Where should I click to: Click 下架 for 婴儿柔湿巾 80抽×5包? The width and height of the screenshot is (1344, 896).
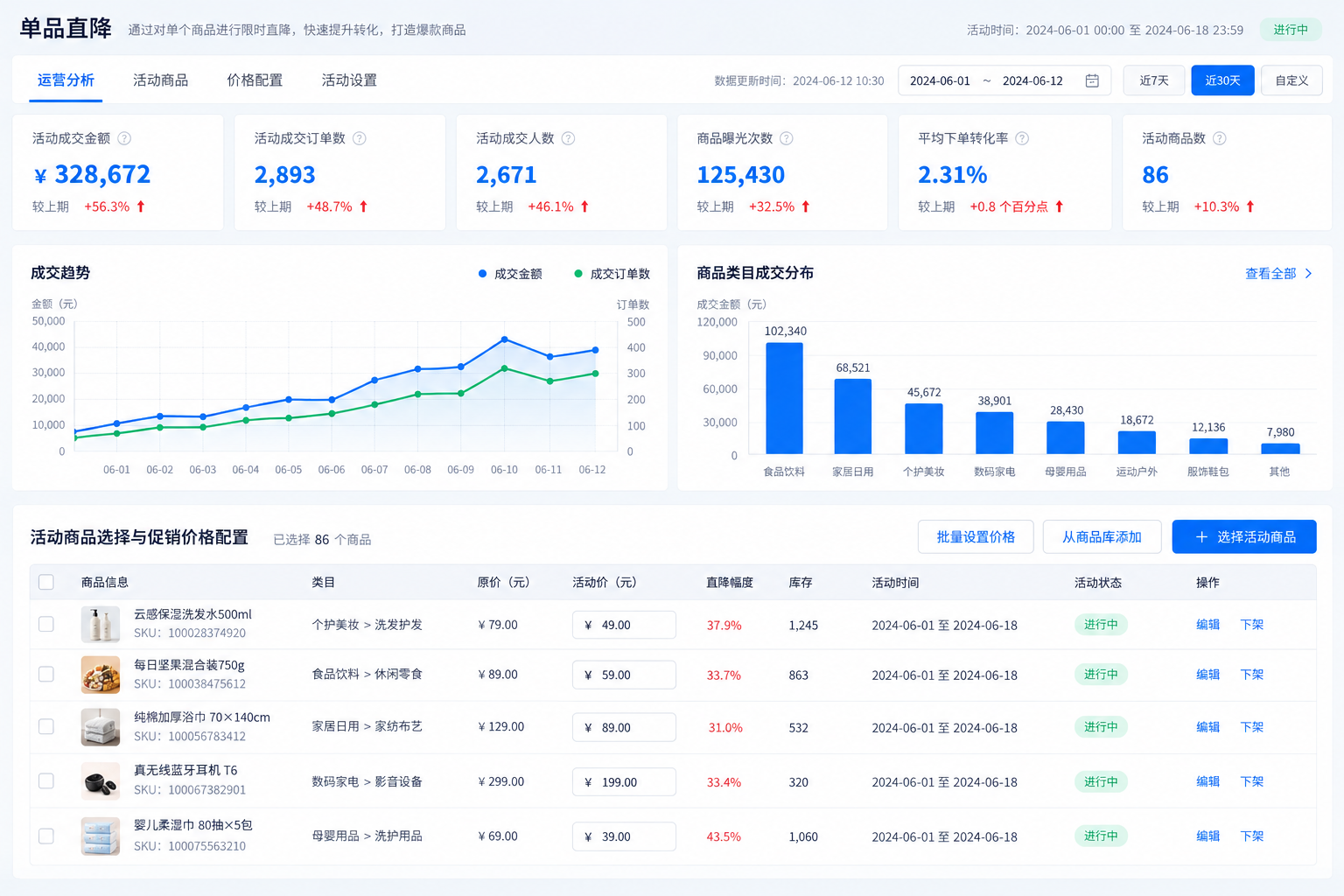pyautogui.click(x=1252, y=836)
